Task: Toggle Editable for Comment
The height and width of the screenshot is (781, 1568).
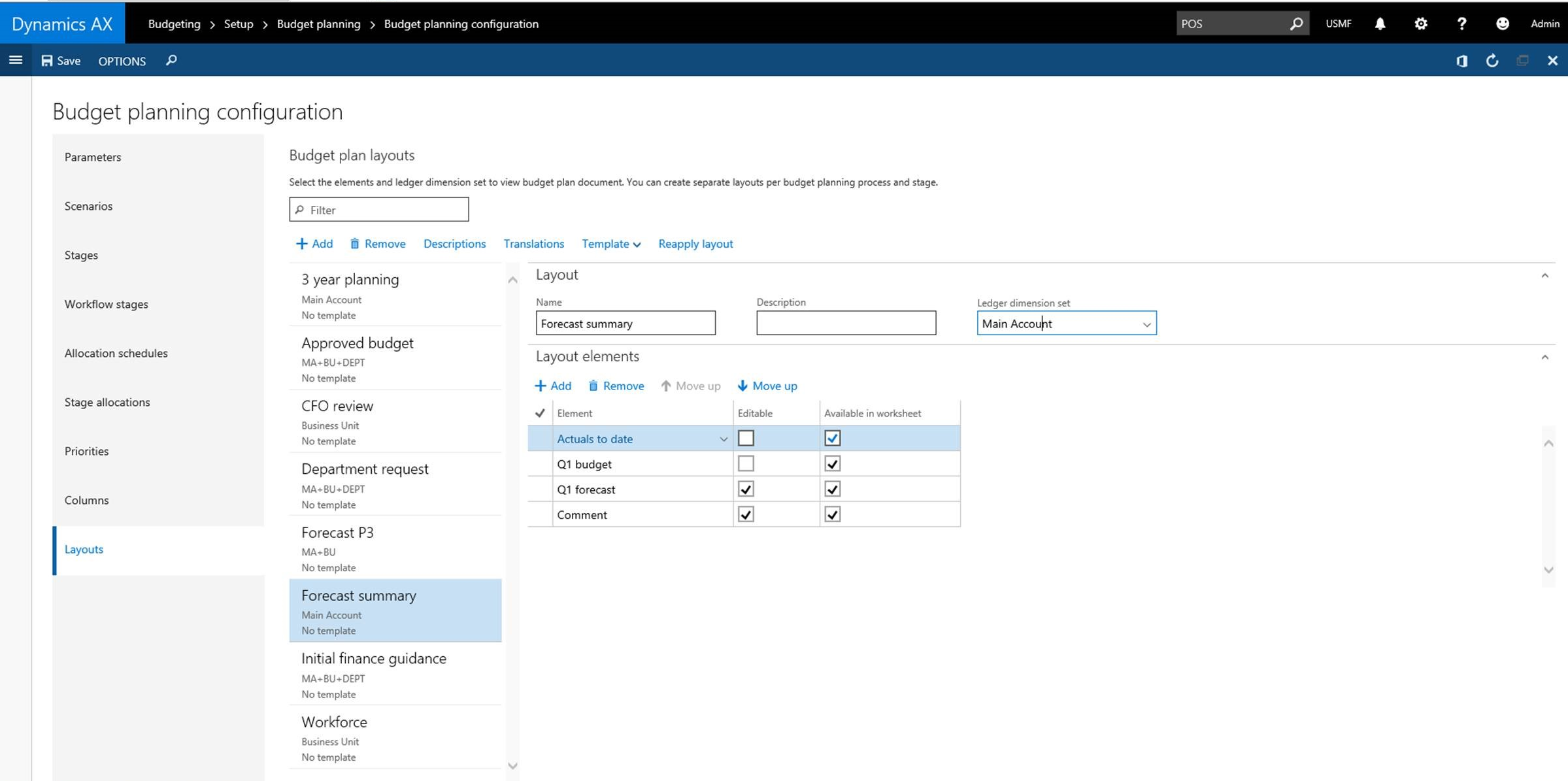Action: (746, 514)
